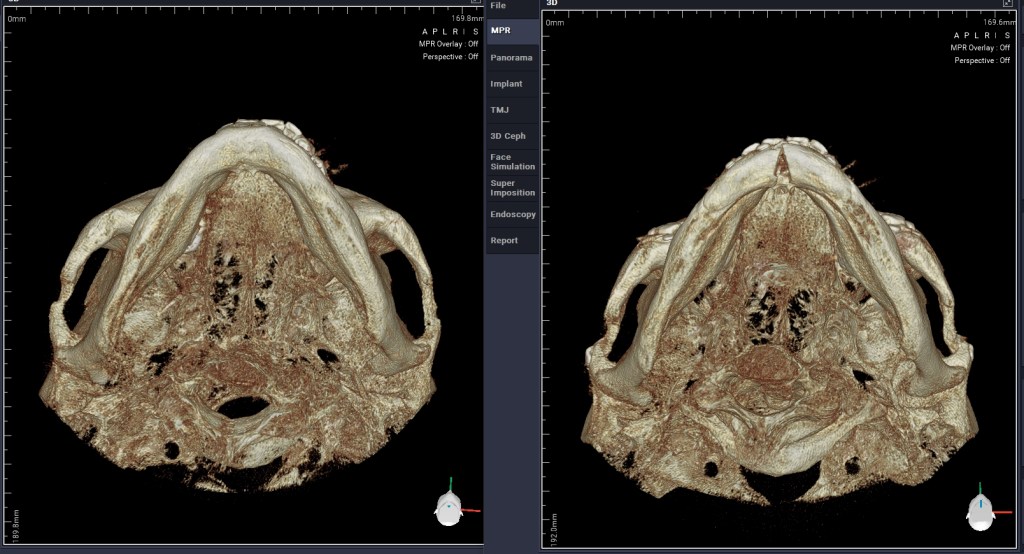
Task: Toggle Perspective in the left view
Action: coord(450,57)
